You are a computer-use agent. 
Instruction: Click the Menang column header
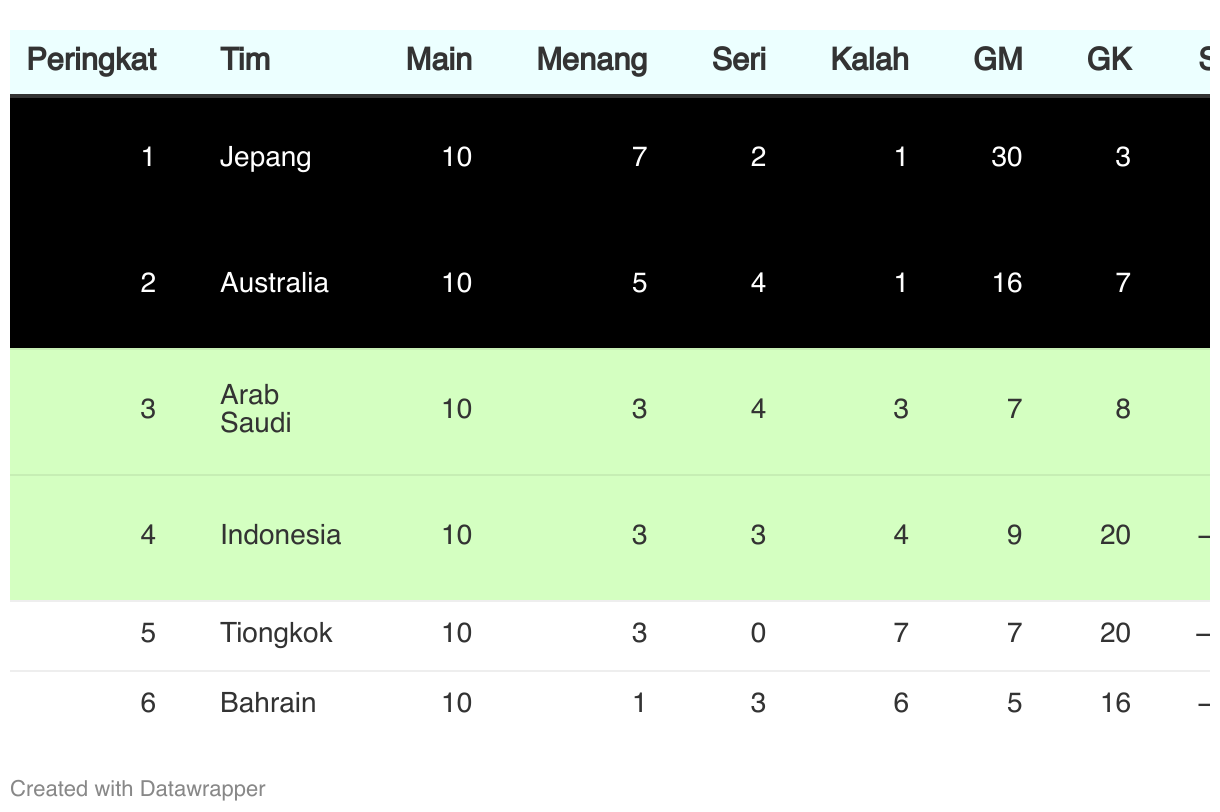click(x=592, y=60)
